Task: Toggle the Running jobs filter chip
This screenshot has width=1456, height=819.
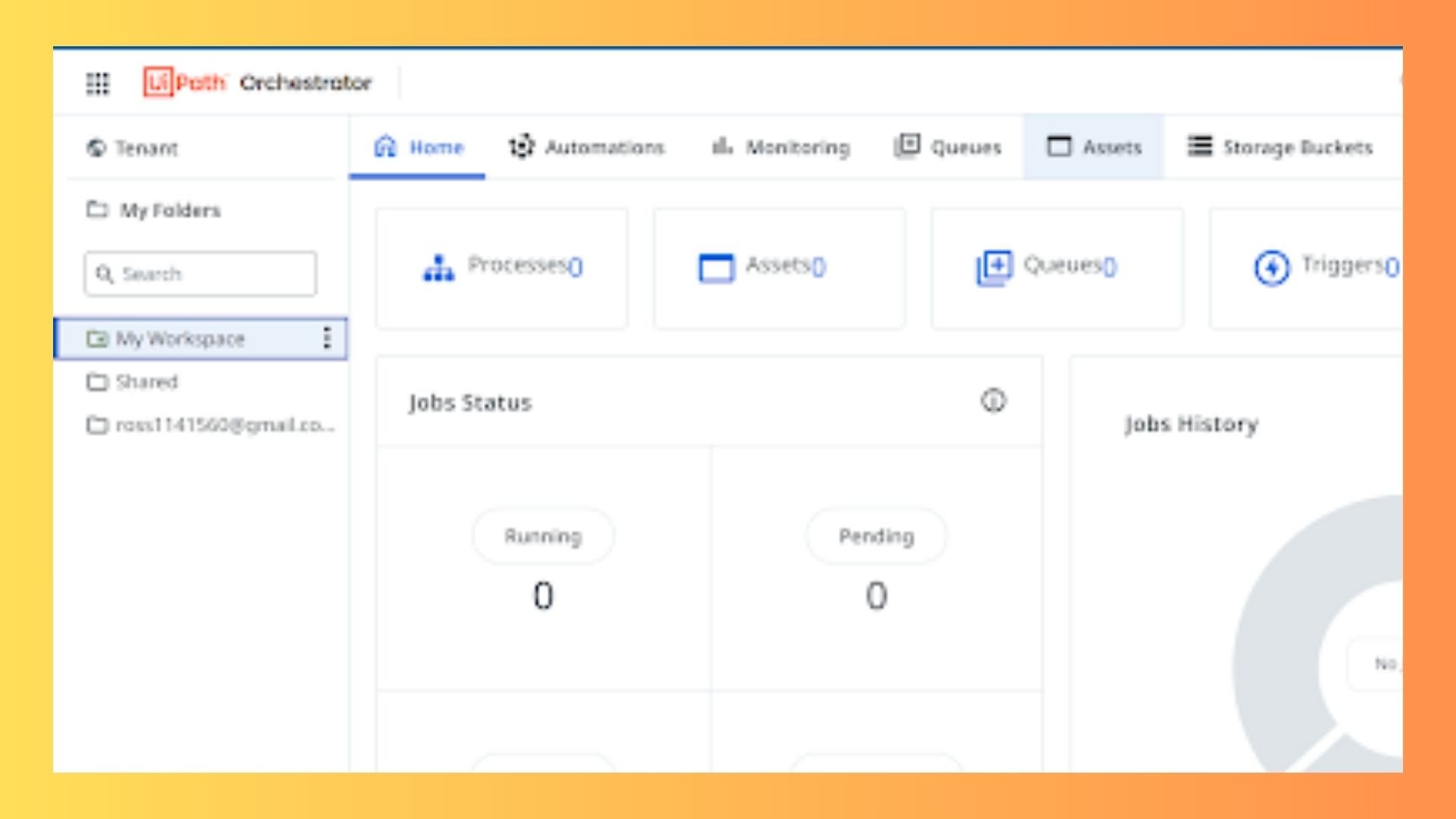Action: click(543, 536)
